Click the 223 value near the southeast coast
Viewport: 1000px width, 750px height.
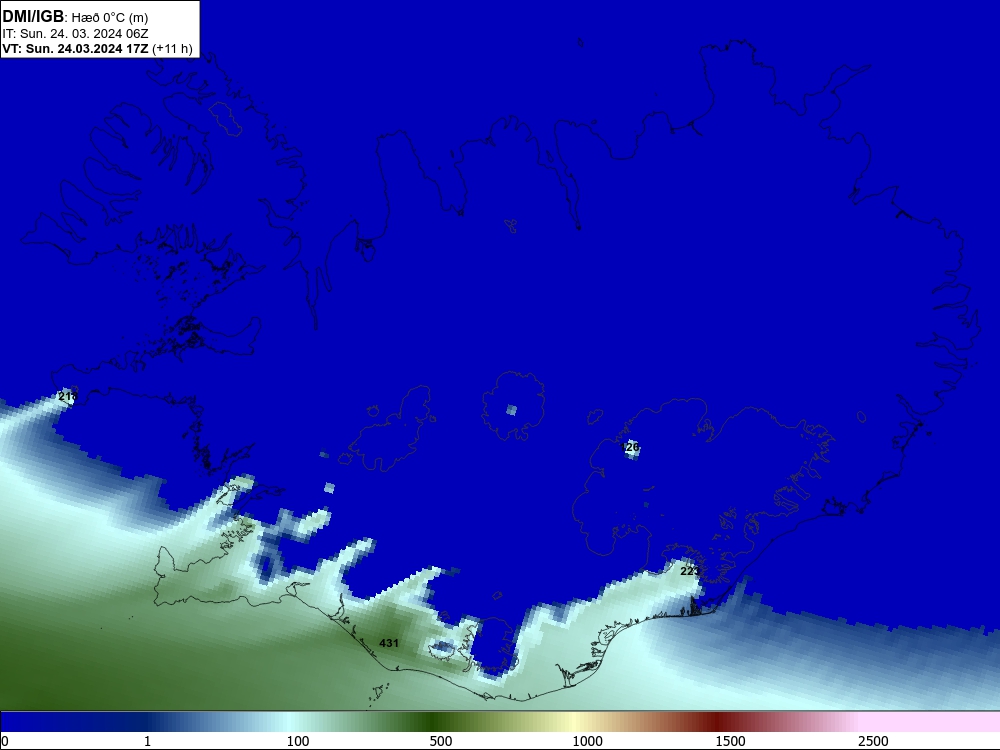coord(689,571)
